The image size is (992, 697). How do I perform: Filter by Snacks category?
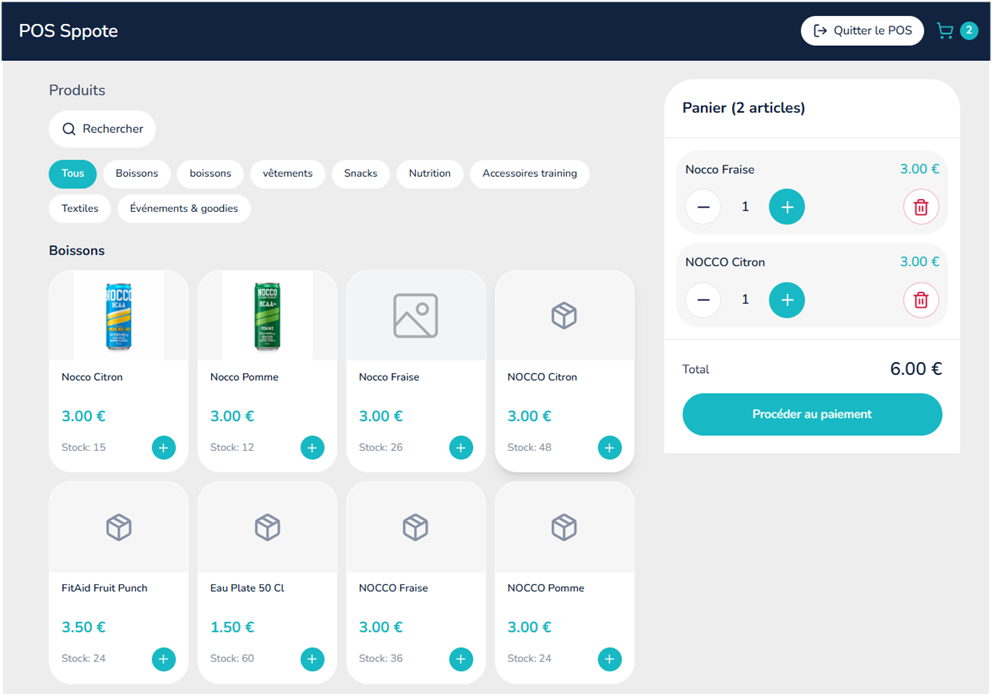361,173
